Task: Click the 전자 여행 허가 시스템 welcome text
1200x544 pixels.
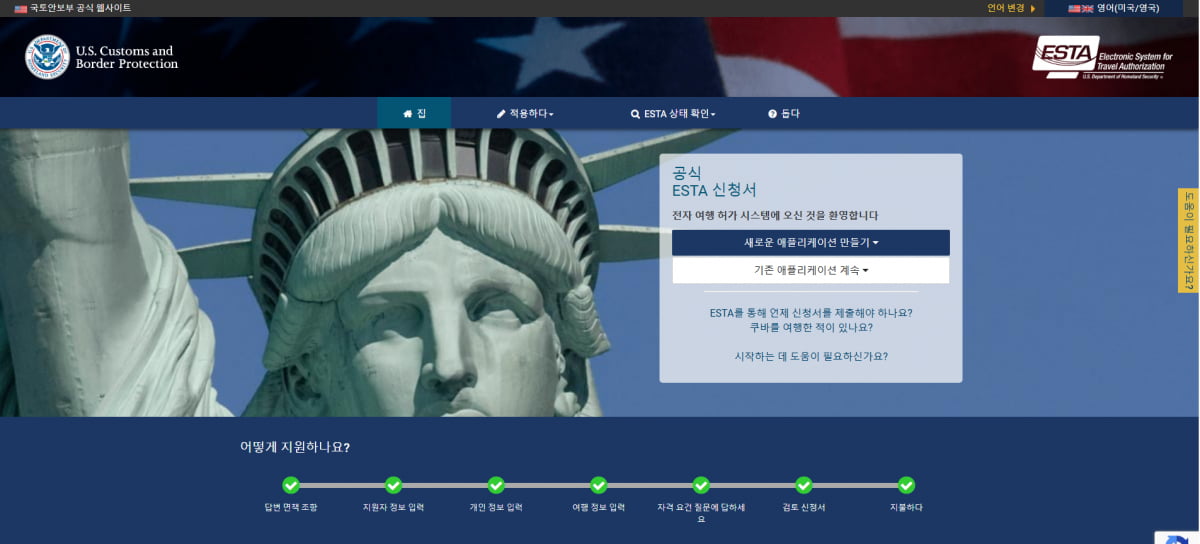Action: point(775,215)
